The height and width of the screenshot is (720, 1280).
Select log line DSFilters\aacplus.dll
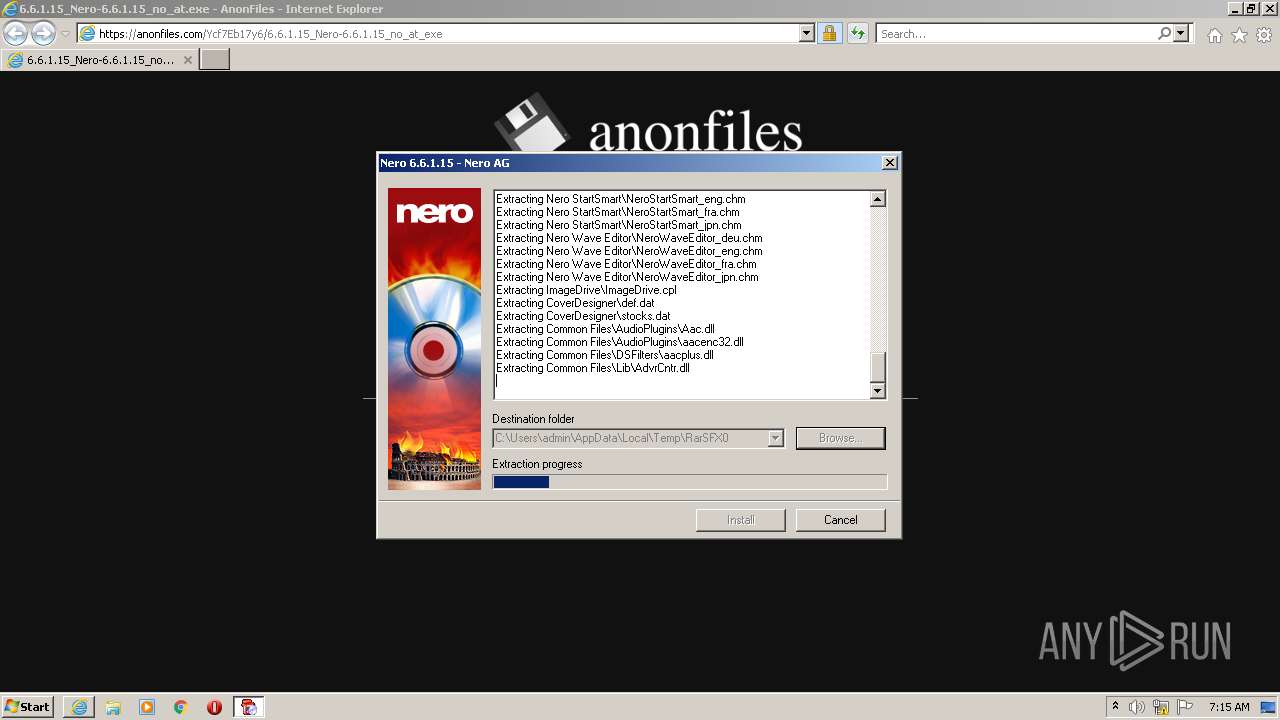[x=605, y=355]
